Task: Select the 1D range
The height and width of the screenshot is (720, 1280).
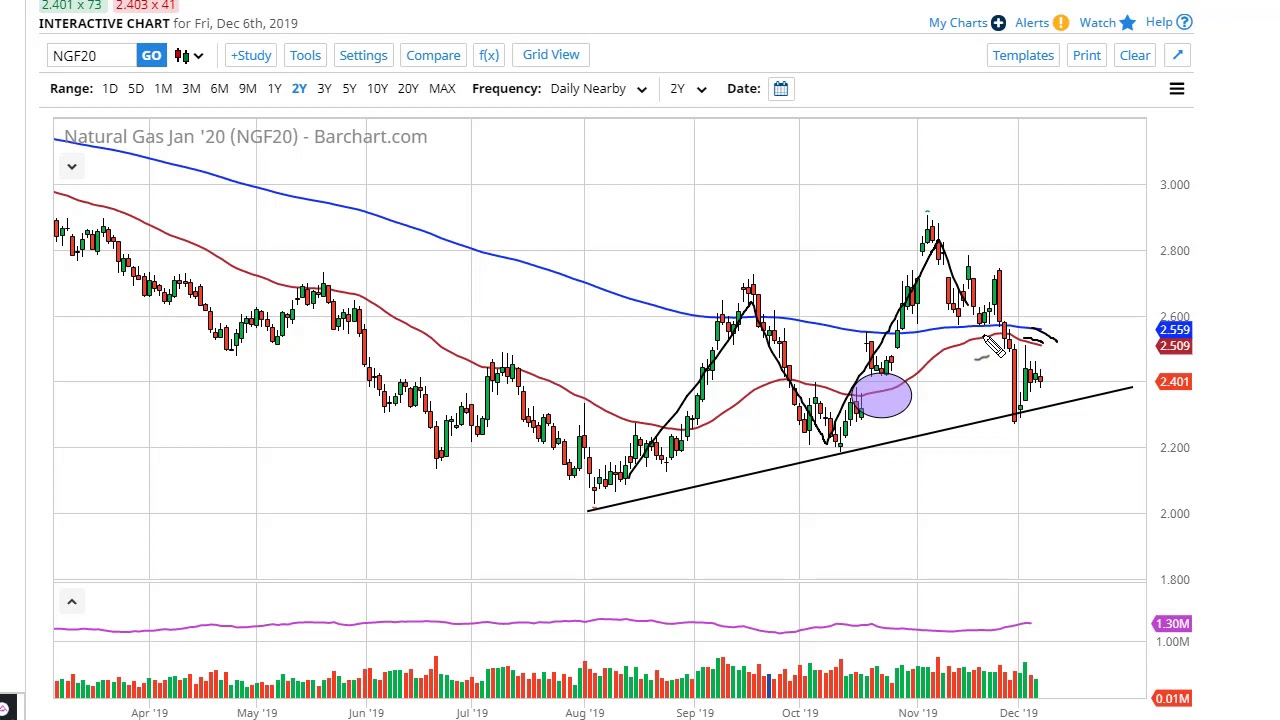Action: [x=110, y=89]
